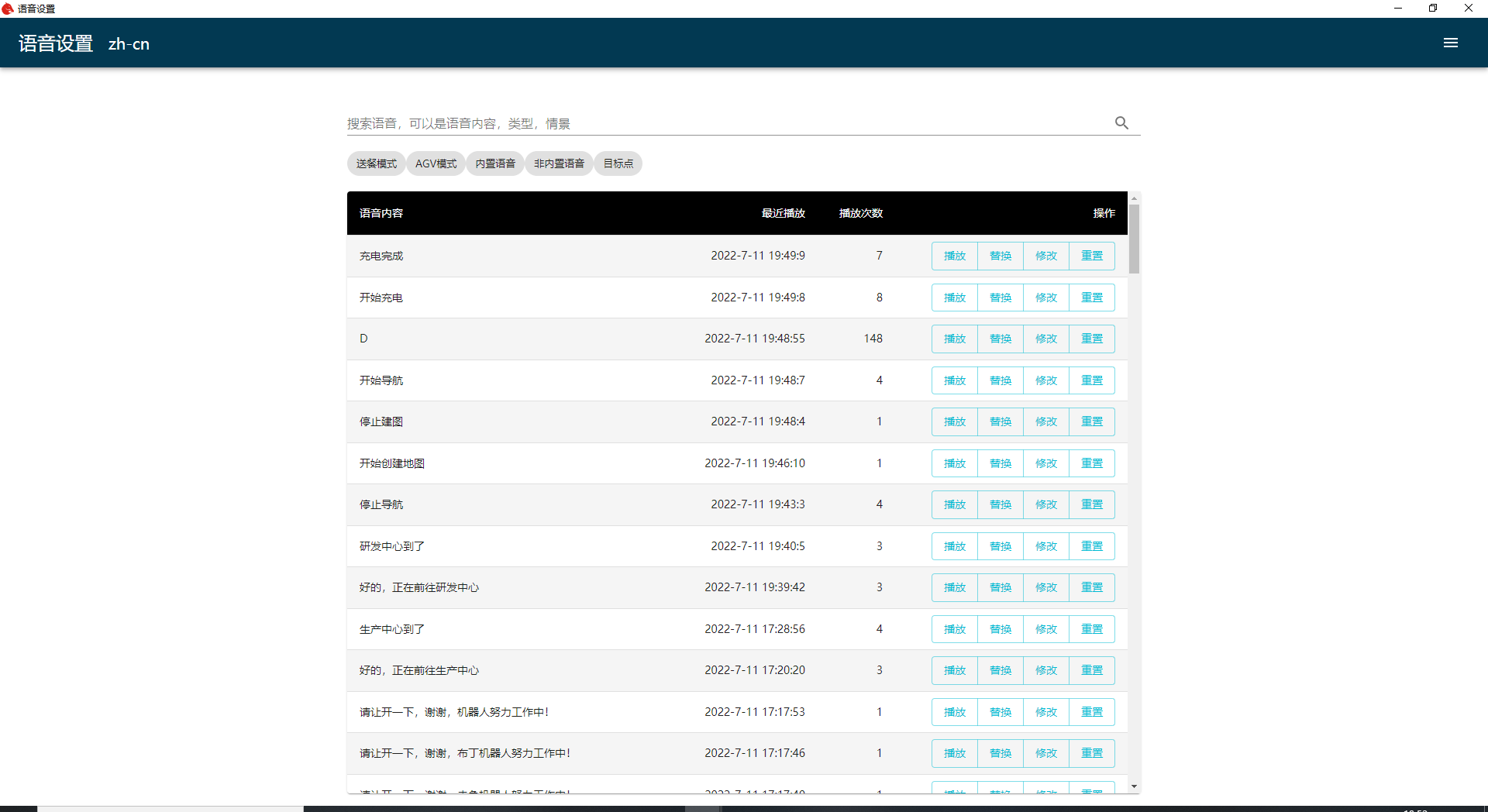Play the 充电完成 voice
This screenshot has width=1488, height=812.
tap(954, 256)
